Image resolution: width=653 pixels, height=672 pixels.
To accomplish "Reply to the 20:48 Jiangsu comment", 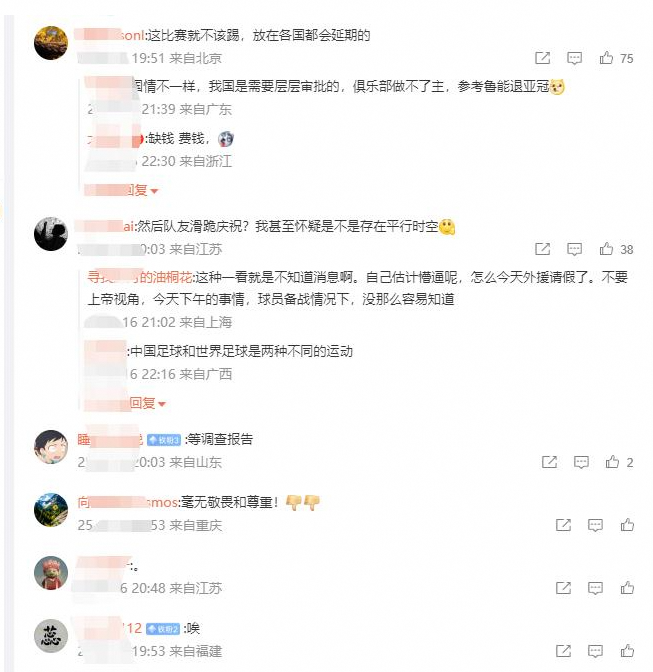I will pyautogui.click(x=595, y=588).
